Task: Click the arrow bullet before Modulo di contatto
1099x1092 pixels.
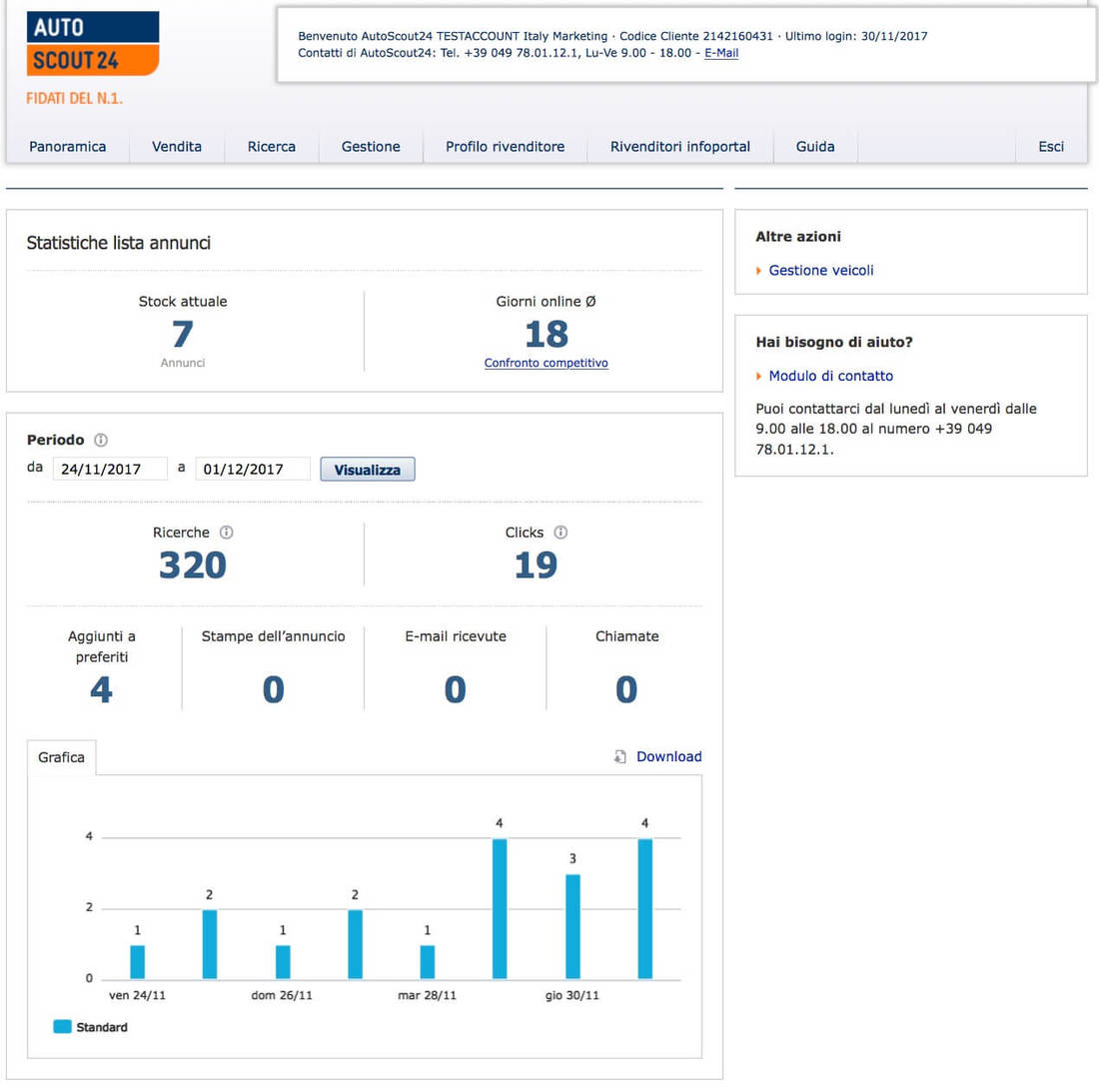Action: click(758, 377)
